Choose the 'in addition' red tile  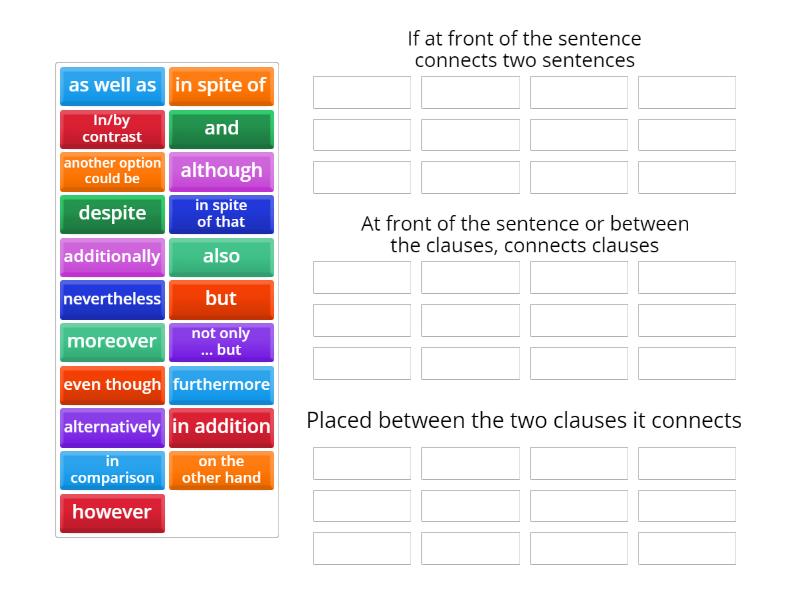(221, 428)
